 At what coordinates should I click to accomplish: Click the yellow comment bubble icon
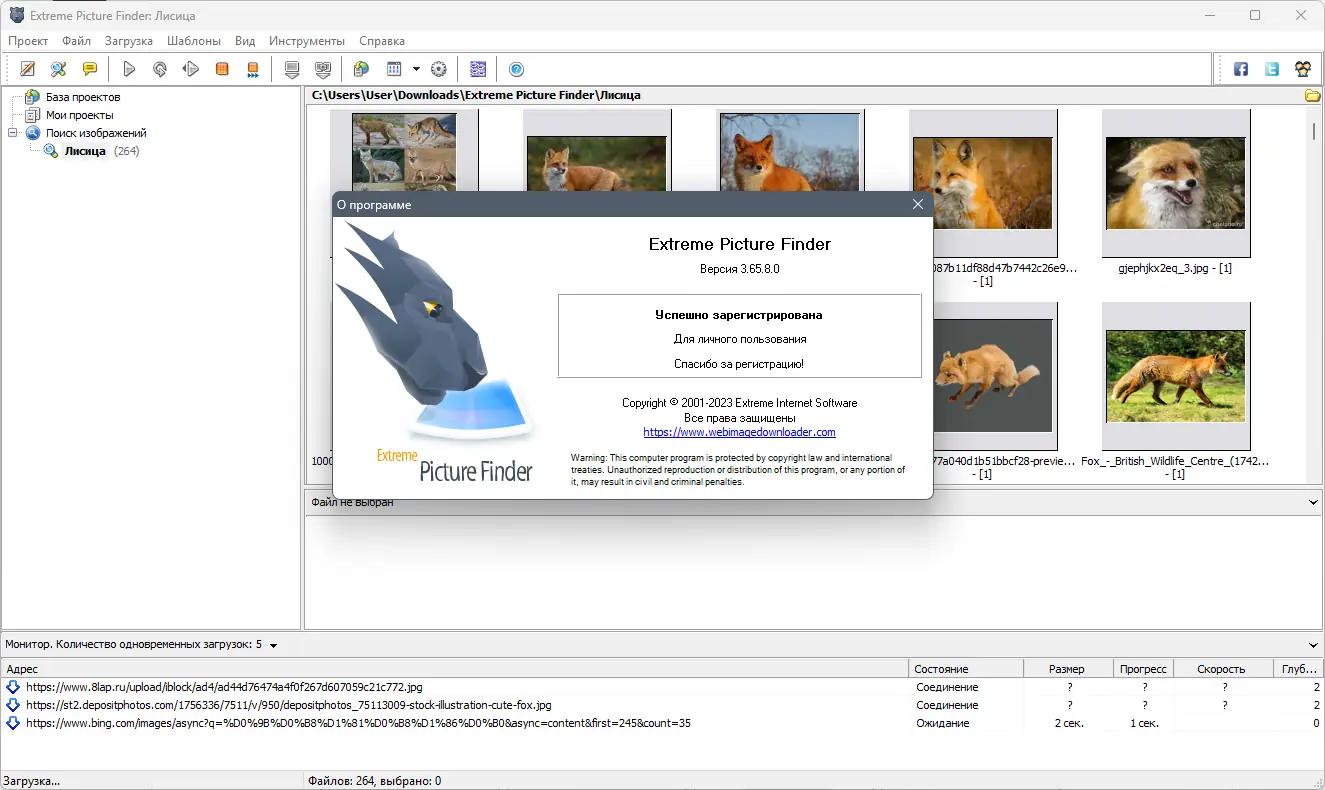pyautogui.click(x=90, y=69)
